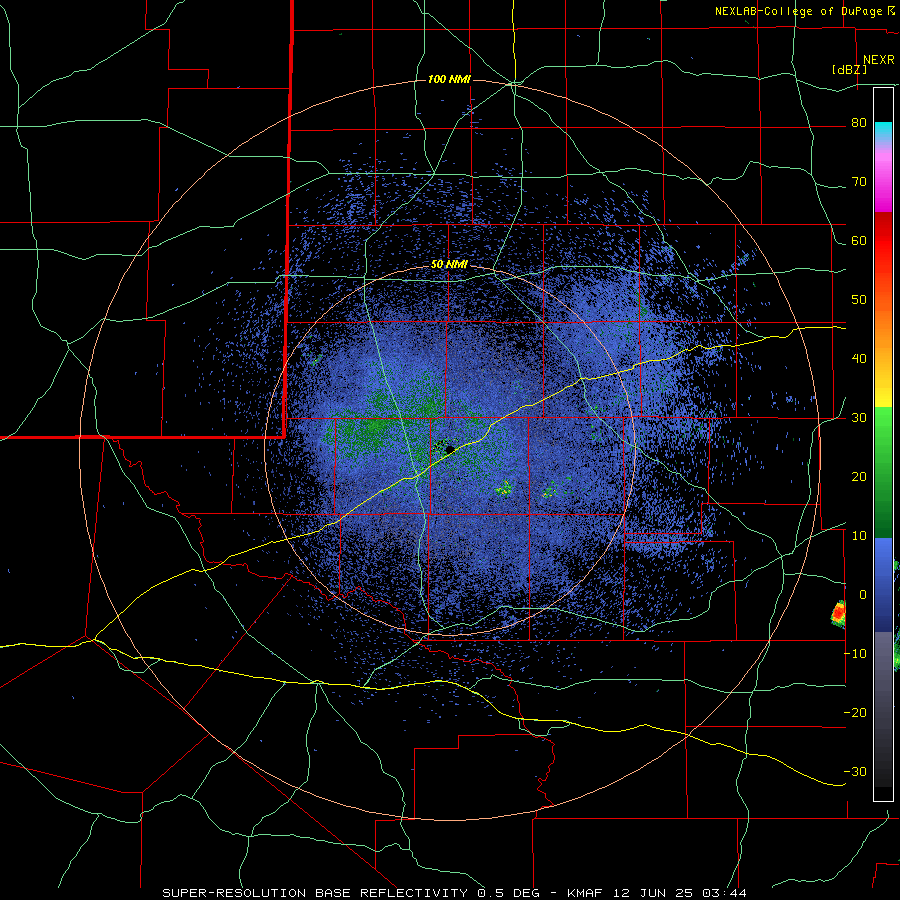Click the bright green section of the color bar

(x=883, y=436)
